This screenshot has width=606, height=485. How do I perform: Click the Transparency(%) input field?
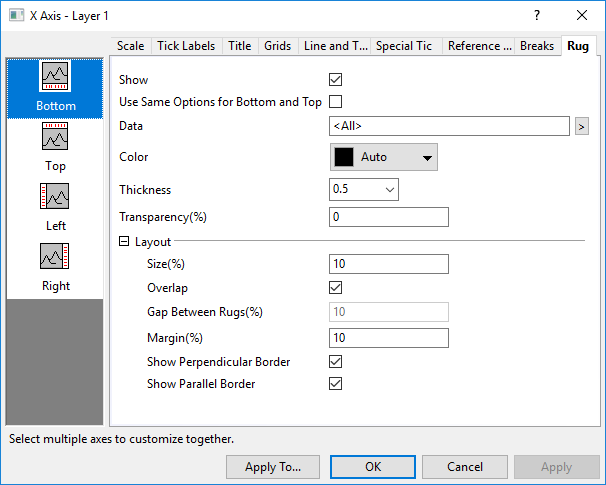[x=388, y=217]
